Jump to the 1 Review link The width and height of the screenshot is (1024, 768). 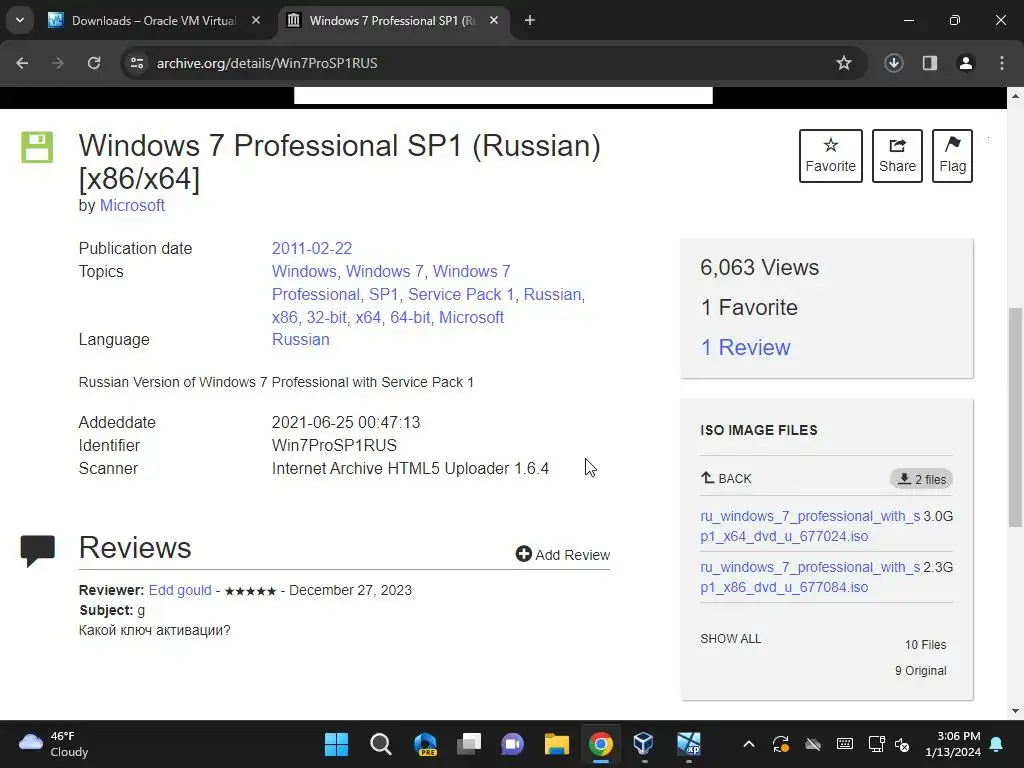tap(745, 347)
